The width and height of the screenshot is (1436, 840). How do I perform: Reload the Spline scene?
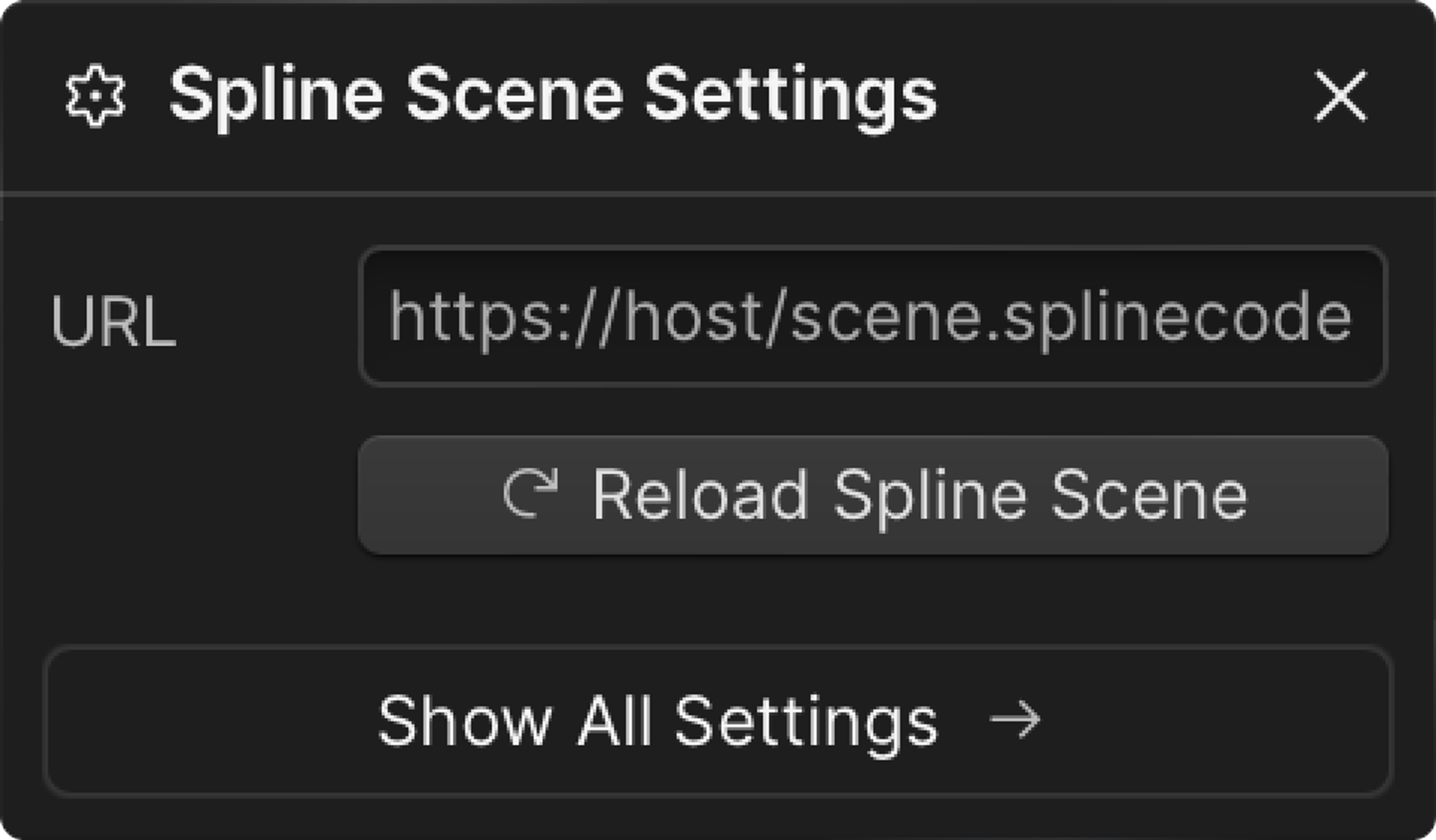(x=872, y=495)
